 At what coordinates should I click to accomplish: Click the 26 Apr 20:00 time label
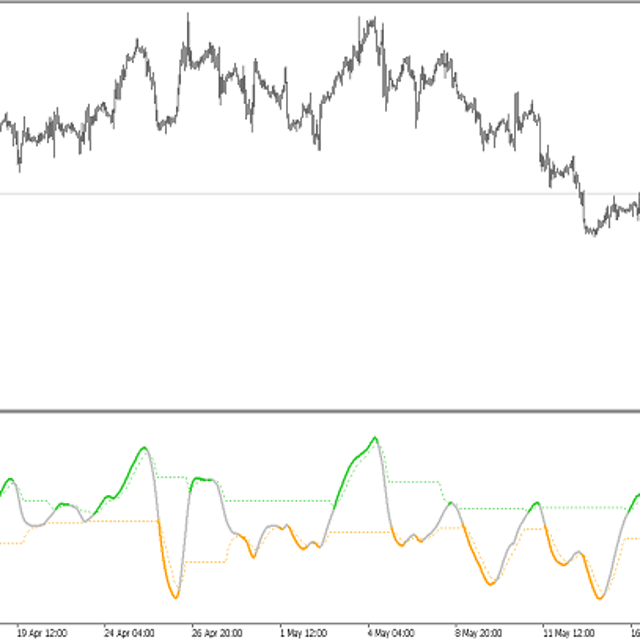coord(215,632)
